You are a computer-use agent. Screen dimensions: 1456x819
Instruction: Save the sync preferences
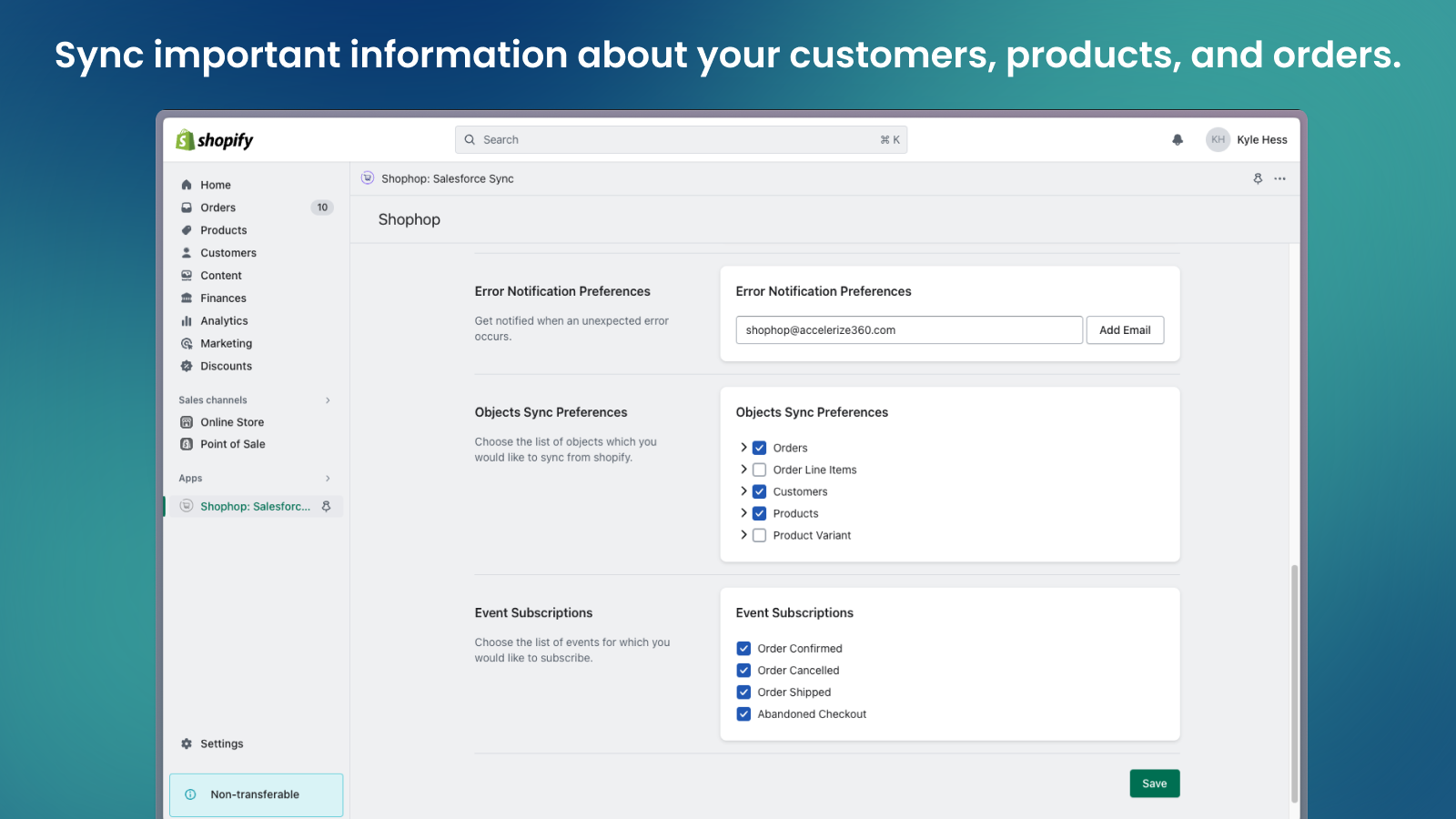[x=1154, y=784]
